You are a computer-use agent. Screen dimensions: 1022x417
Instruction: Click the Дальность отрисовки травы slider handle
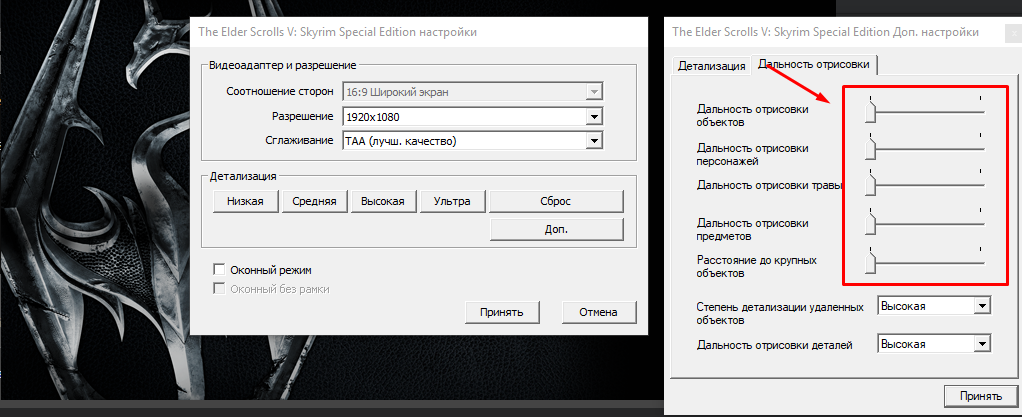(870, 186)
